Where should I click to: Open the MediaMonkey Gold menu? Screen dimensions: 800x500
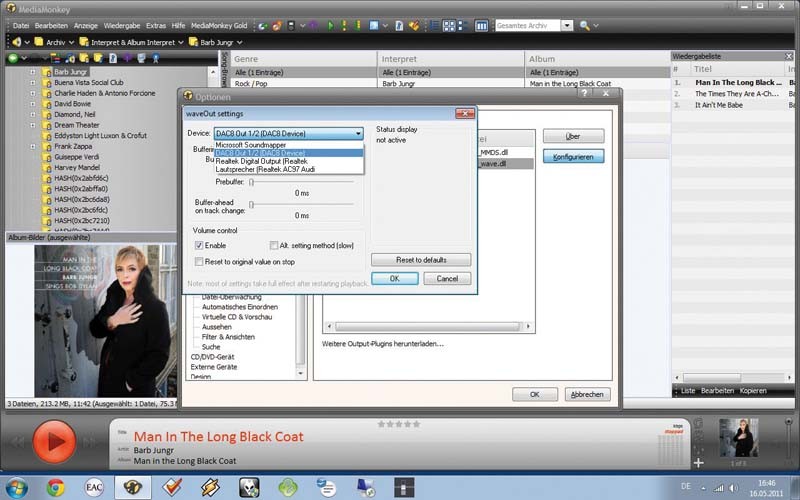(219, 26)
